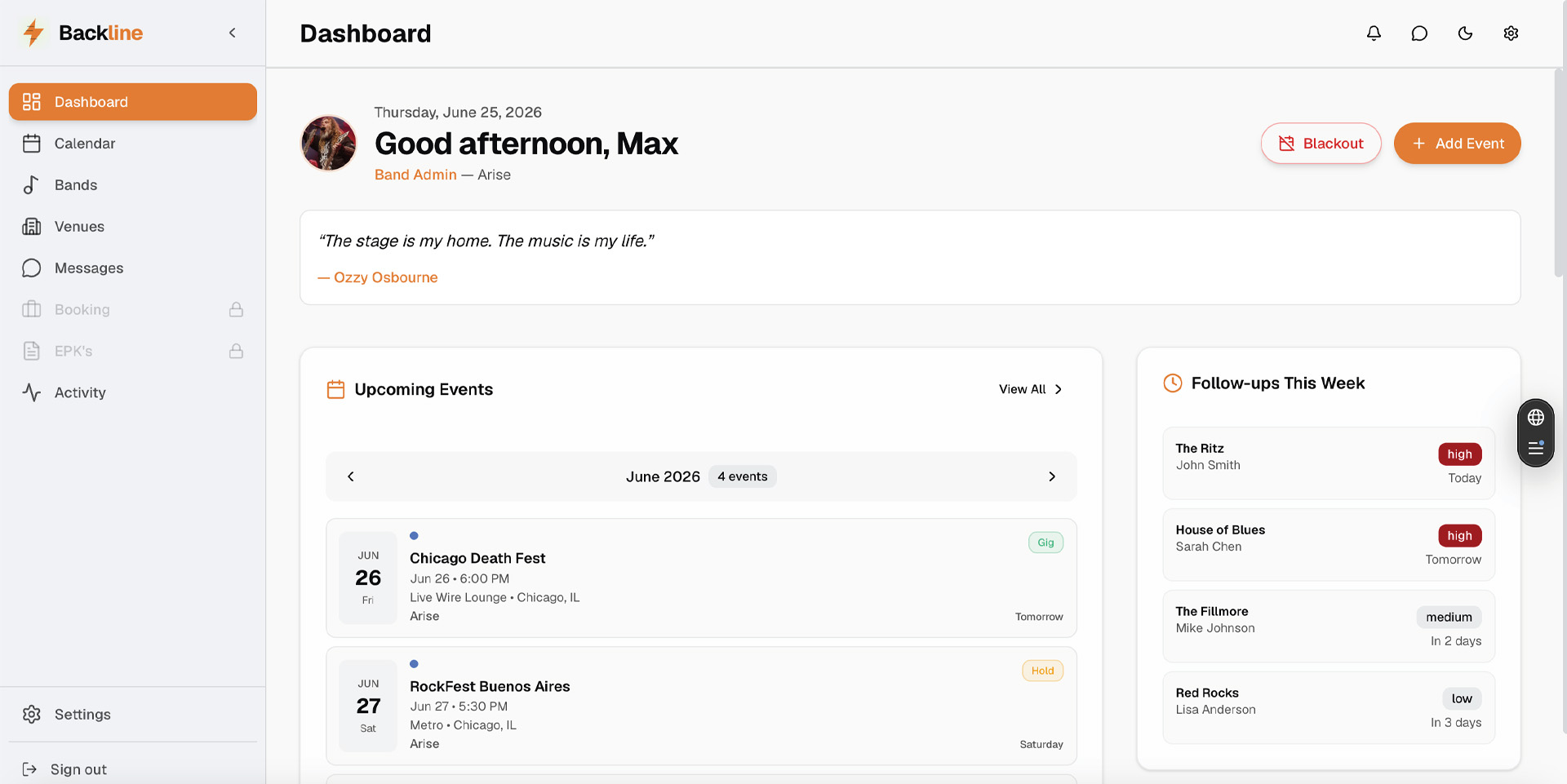Click the Settings gear icon in sidebar

click(x=32, y=715)
